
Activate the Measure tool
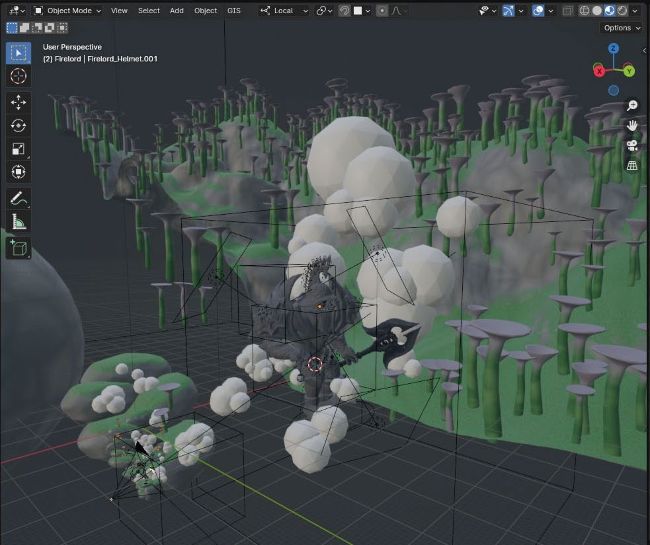(18, 221)
